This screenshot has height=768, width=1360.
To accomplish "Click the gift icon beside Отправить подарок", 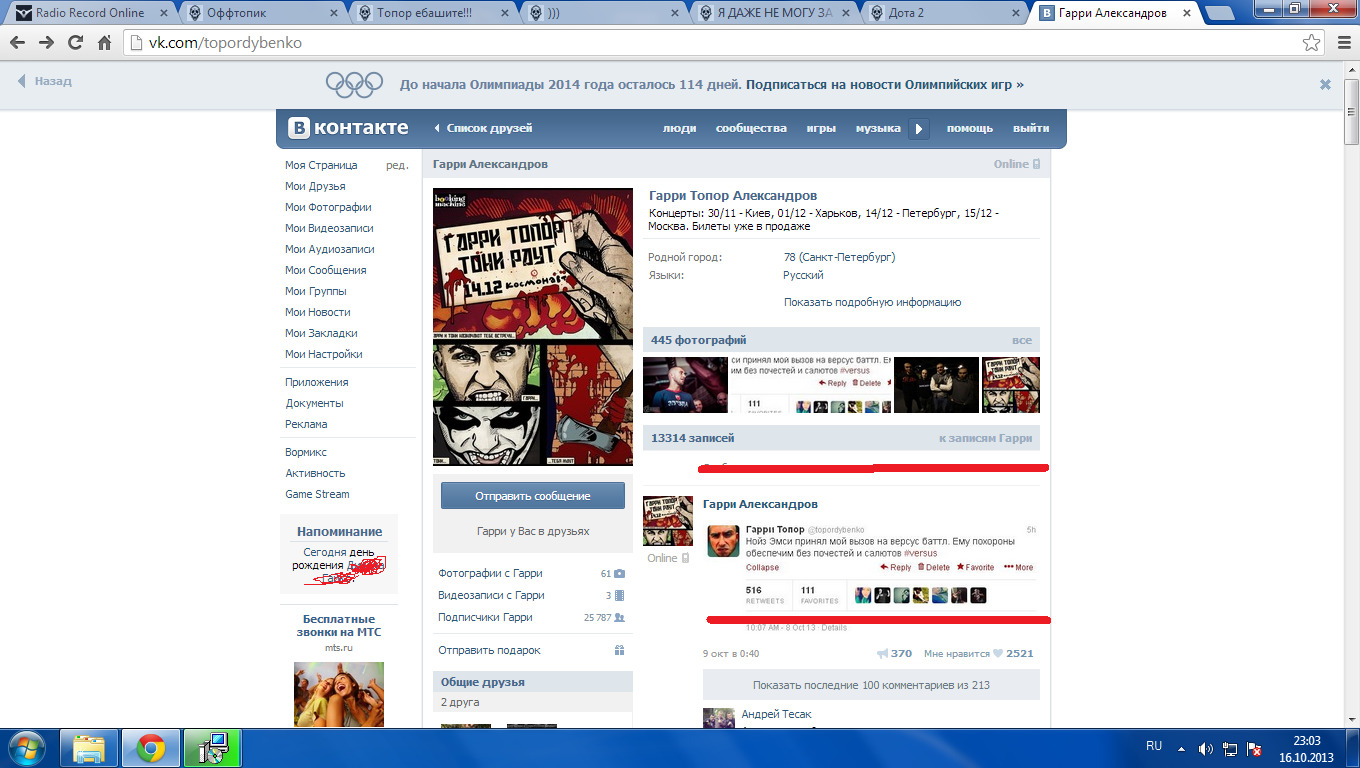I will [620, 650].
